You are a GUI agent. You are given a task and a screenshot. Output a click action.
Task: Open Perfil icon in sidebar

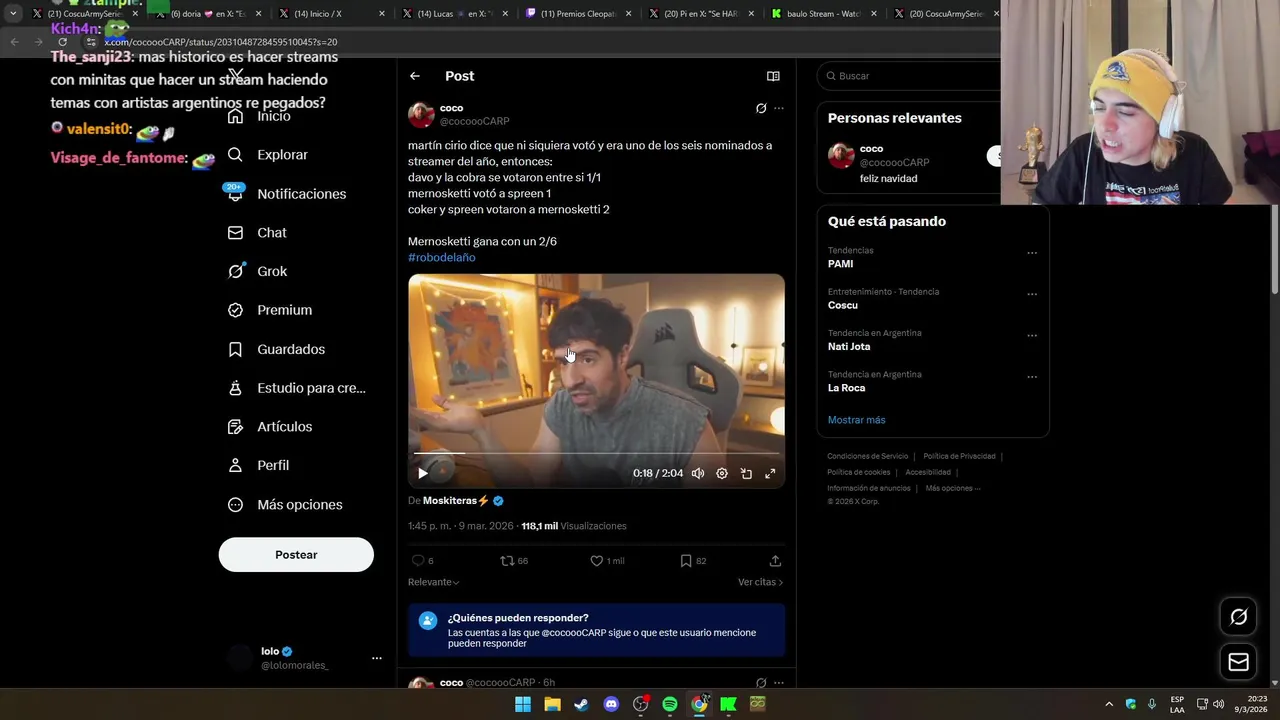[x=235, y=465]
